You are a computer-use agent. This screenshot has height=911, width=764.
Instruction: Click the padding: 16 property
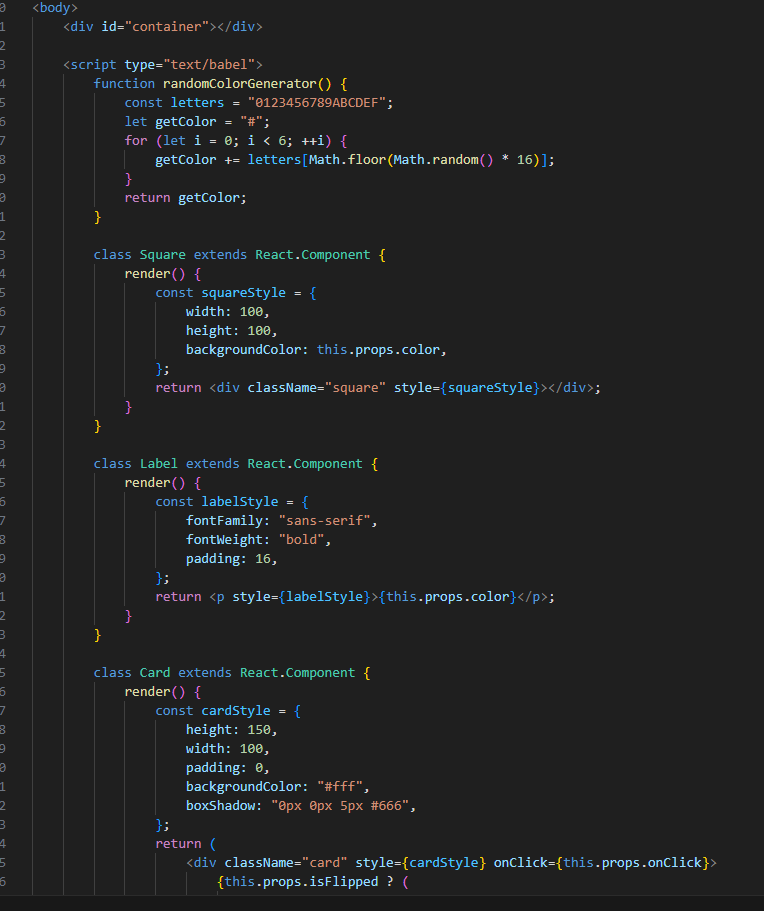[x=228, y=559]
